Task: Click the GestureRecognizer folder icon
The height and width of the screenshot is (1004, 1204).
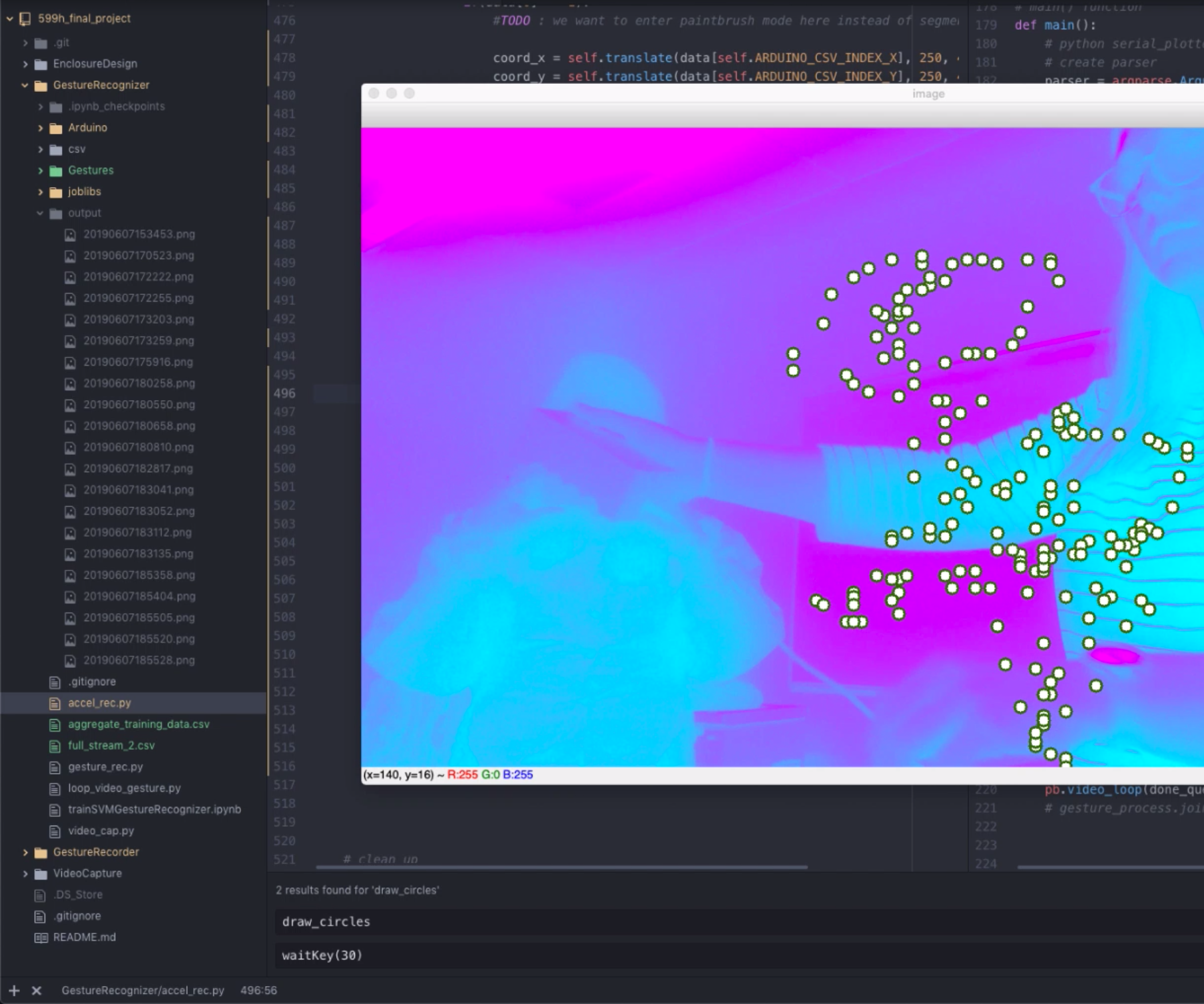Action: 41,85
